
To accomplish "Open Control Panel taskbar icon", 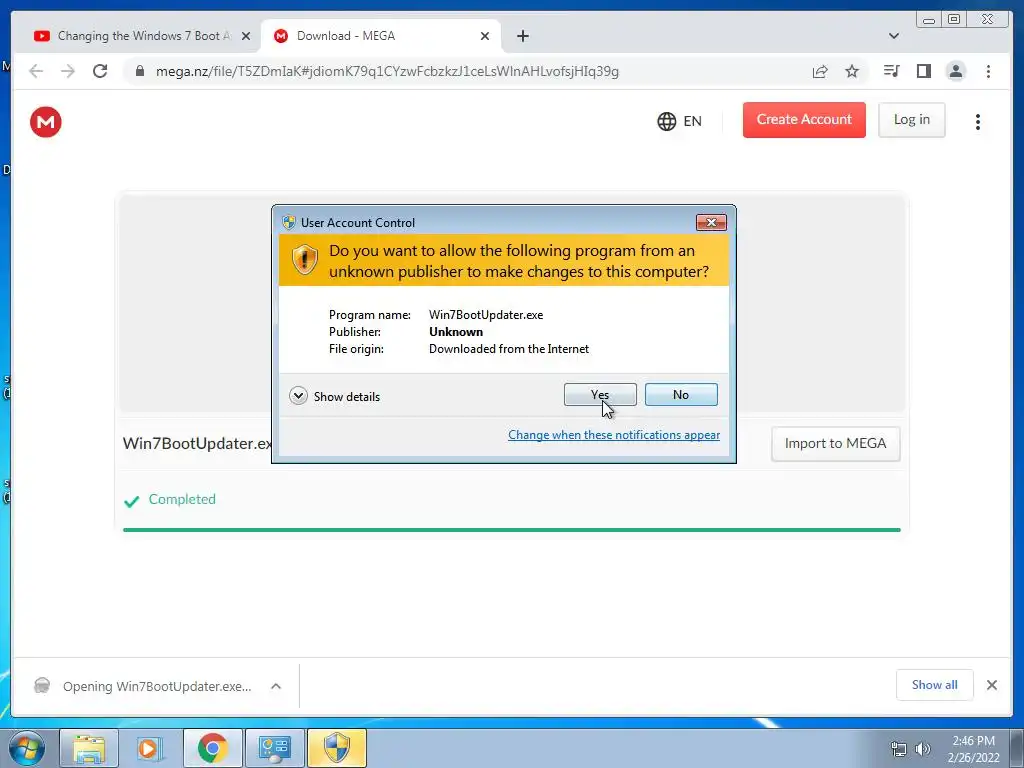I will click(x=274, y=748).
